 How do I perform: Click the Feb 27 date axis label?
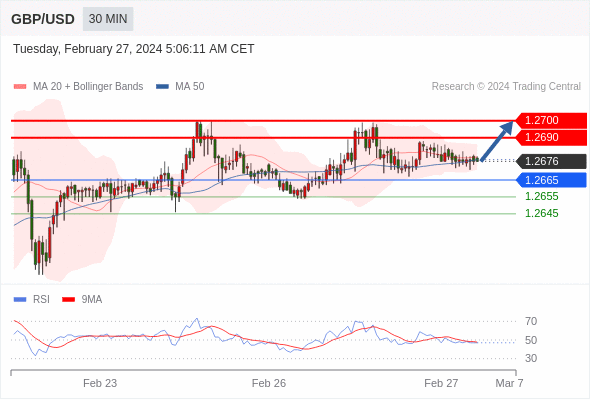[441, 383]
